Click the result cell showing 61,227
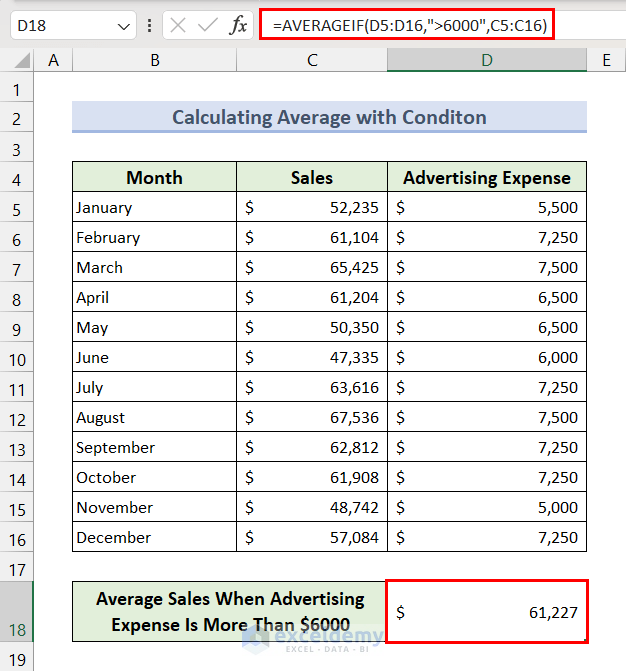 486,612
